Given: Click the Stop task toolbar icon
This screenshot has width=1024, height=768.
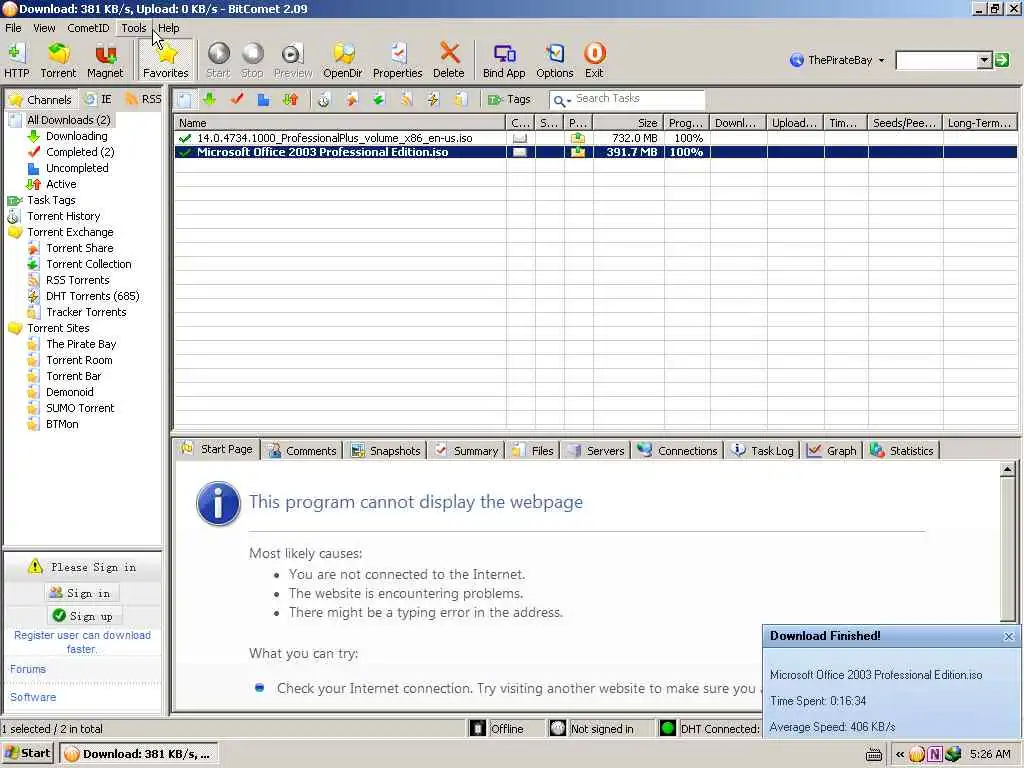Looking at the screenshot, I should pos(252,60).
